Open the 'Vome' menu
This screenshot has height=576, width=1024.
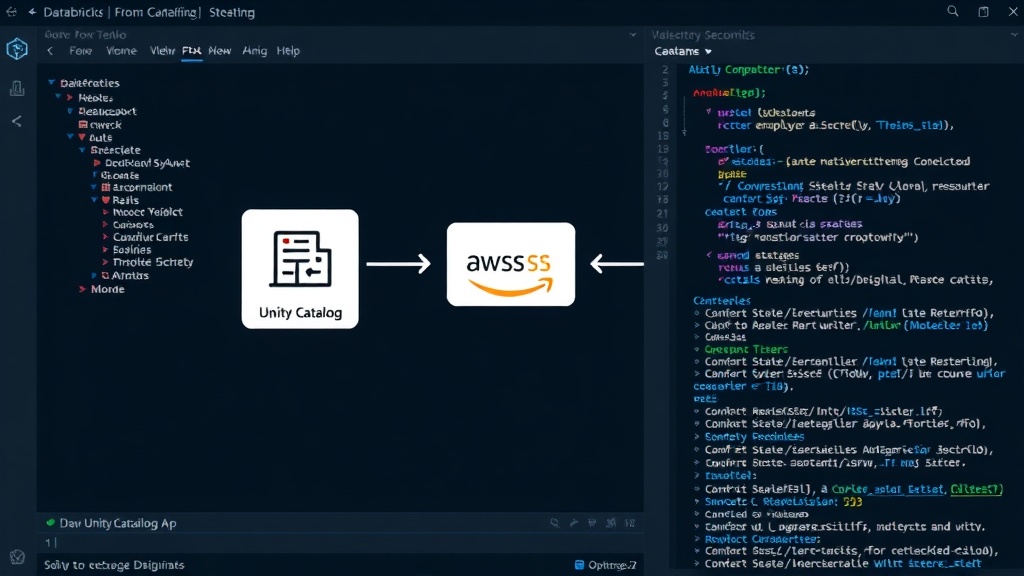click(x=121, y=51)
